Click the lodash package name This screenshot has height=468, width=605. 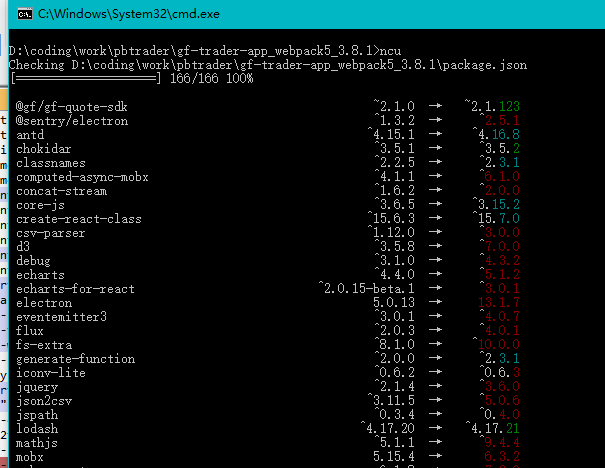[x=37, y=429]
